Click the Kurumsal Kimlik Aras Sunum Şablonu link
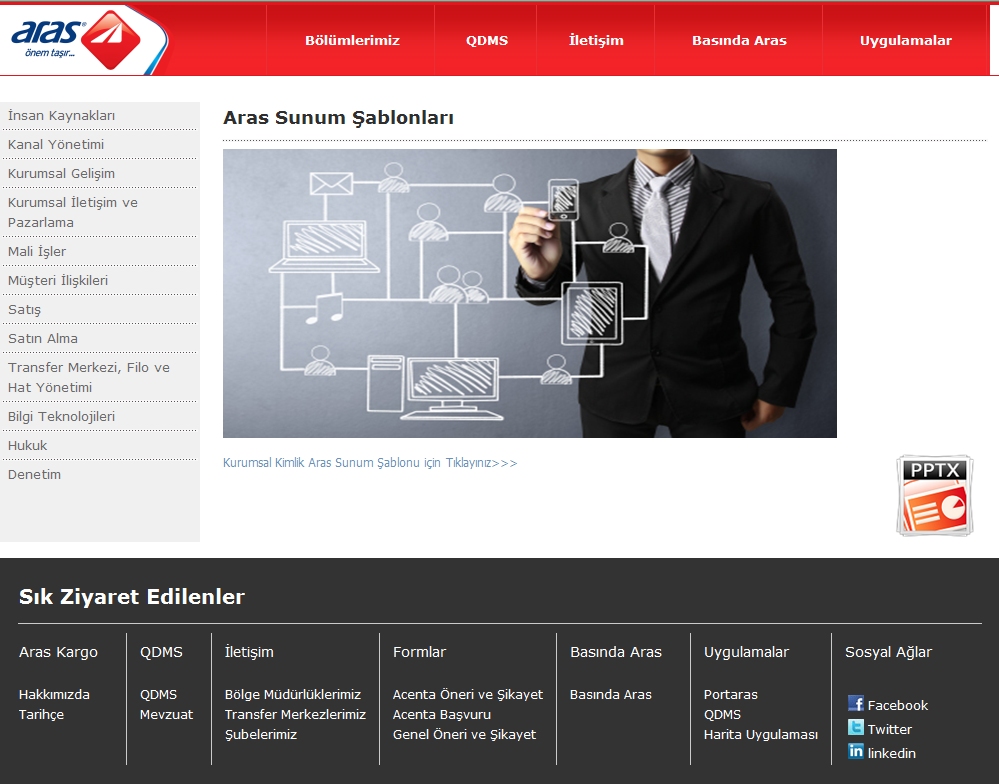The image size is (999, 784). (x=370, y=463)
